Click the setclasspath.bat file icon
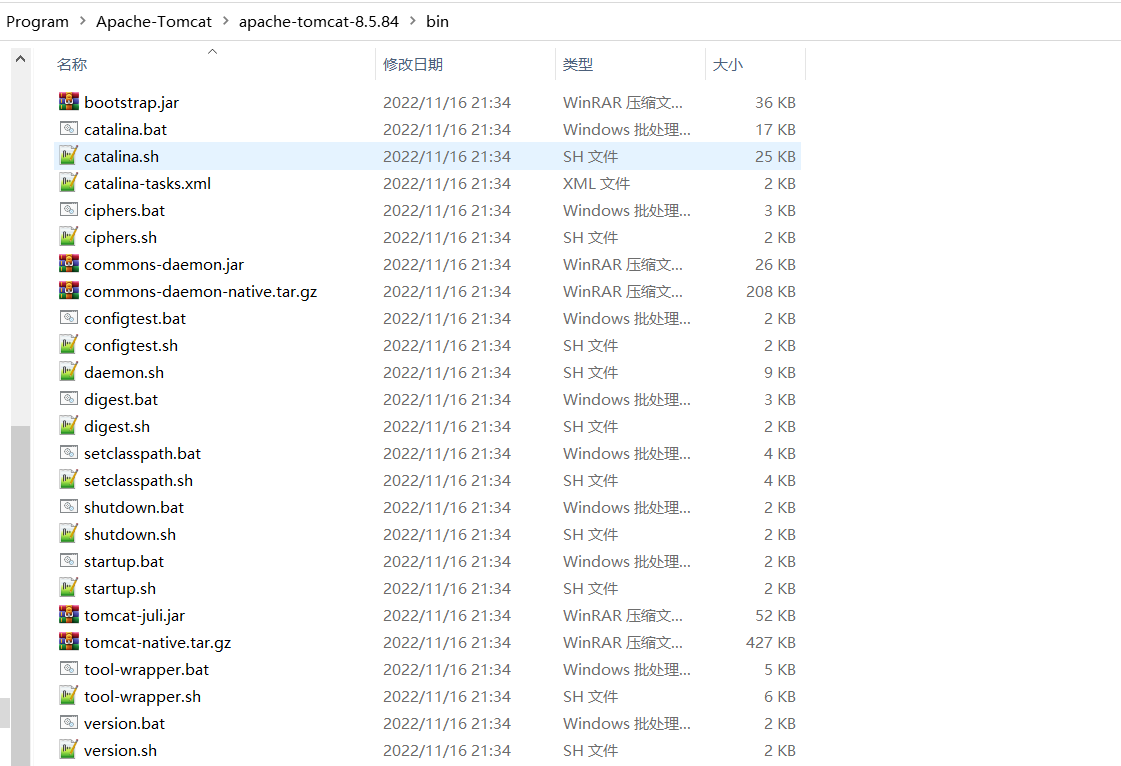The image size is (1121, 766). point(69,453)
